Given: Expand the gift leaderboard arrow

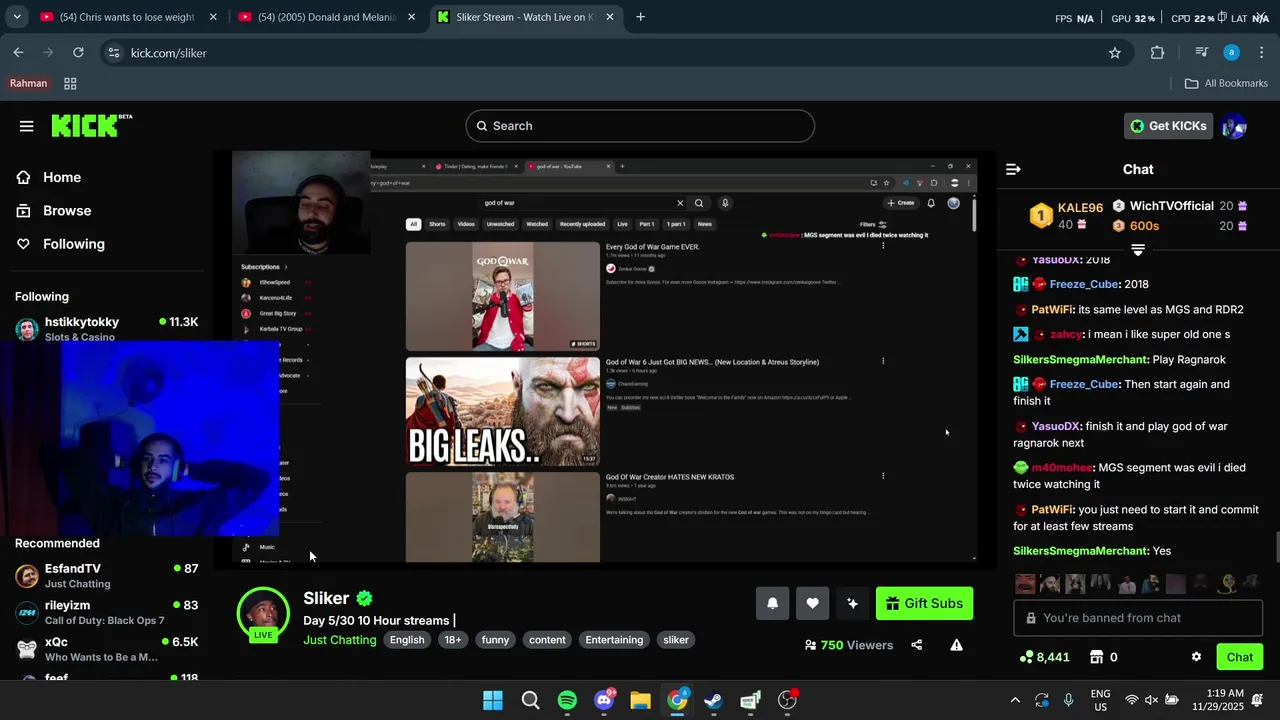Looking at the screenshot, I should [1138, 249].
